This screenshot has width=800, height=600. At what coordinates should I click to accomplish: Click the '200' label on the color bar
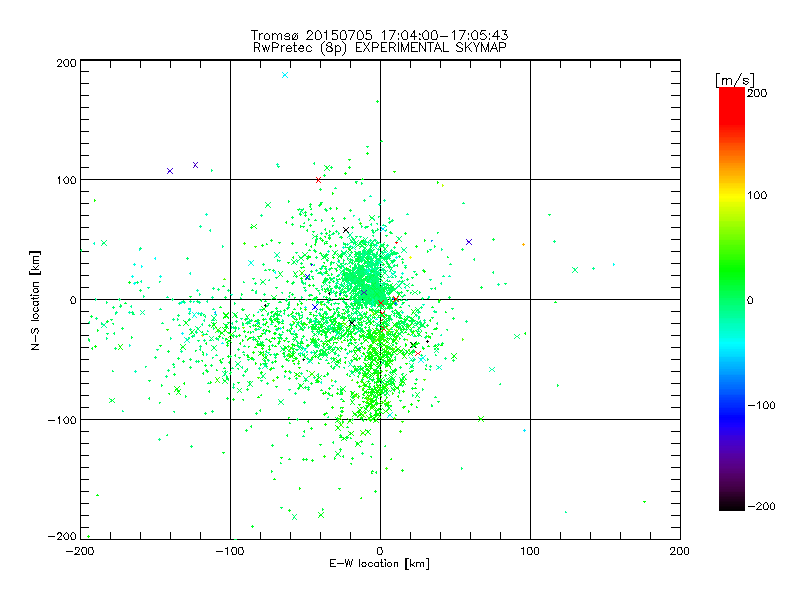[x=757, y=93]
